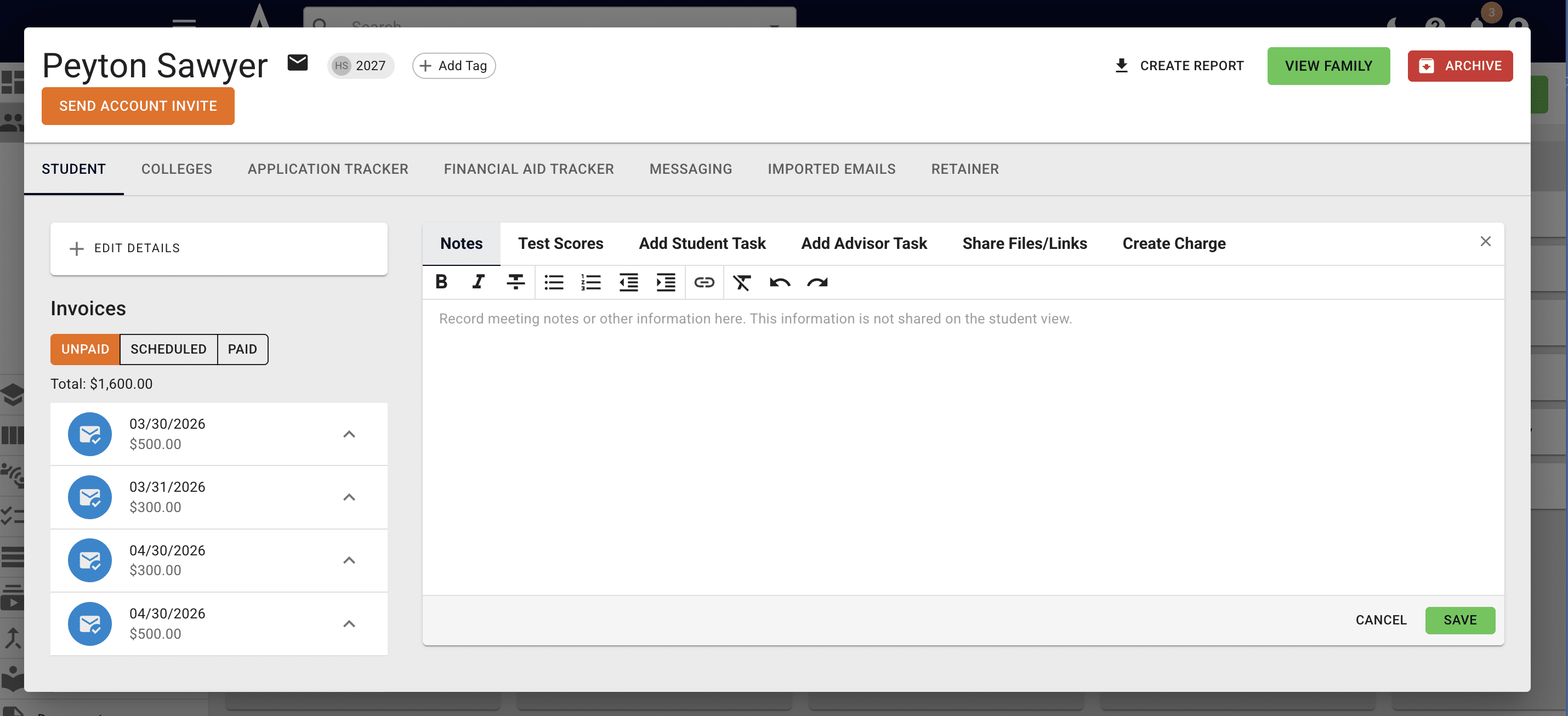The width and height of the screenshot is (1568, 716).
Task: Show Unpaid invoices
Action: [x=85, y=349]
